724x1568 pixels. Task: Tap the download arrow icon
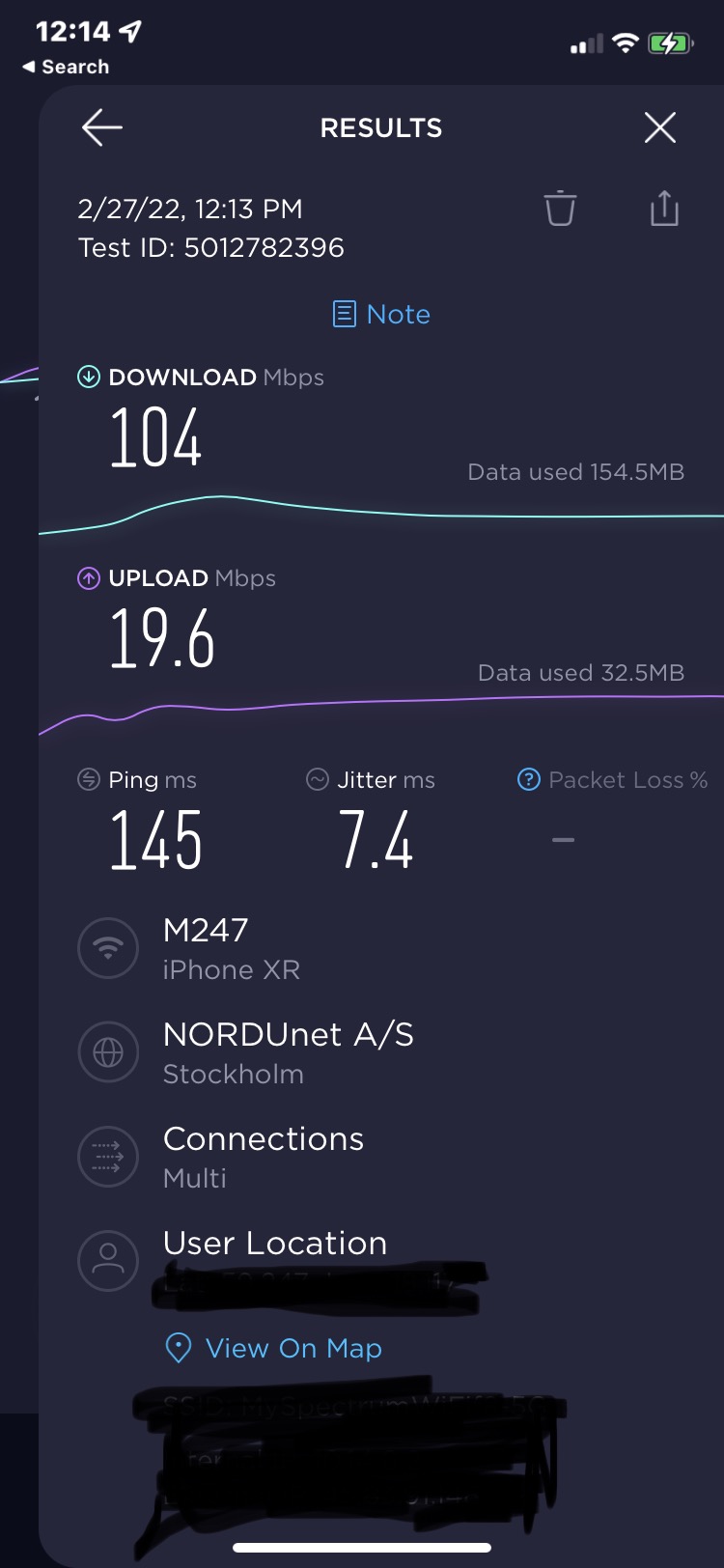pos(88,377)
